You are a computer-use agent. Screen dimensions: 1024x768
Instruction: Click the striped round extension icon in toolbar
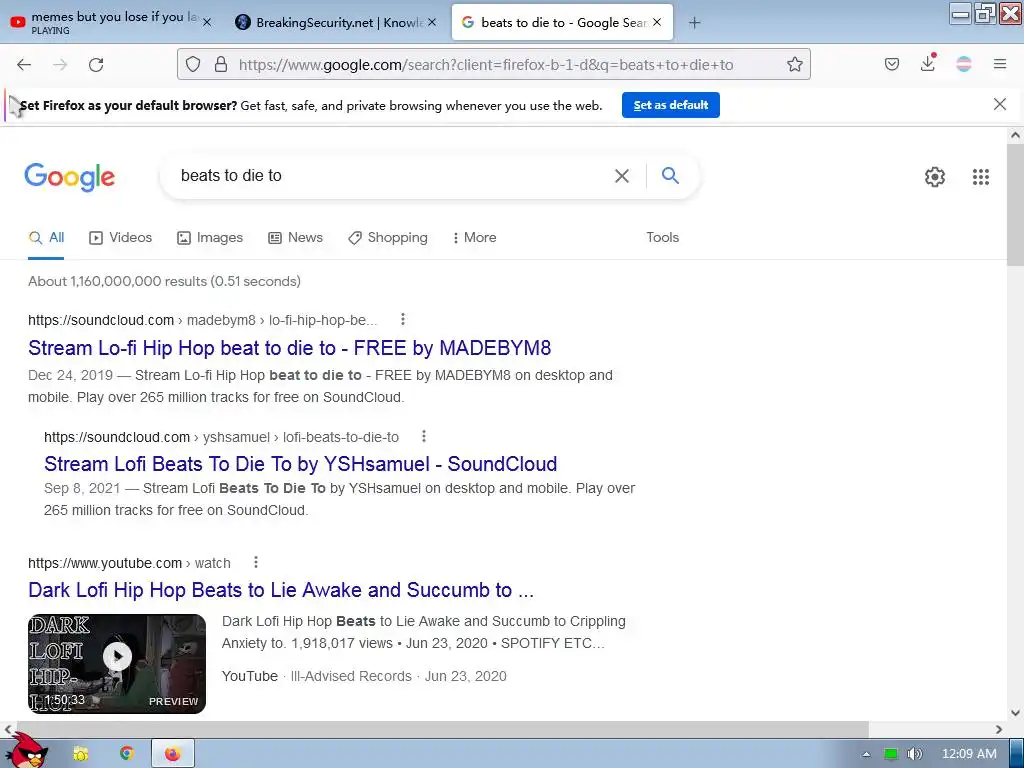[x=964, y=64]
